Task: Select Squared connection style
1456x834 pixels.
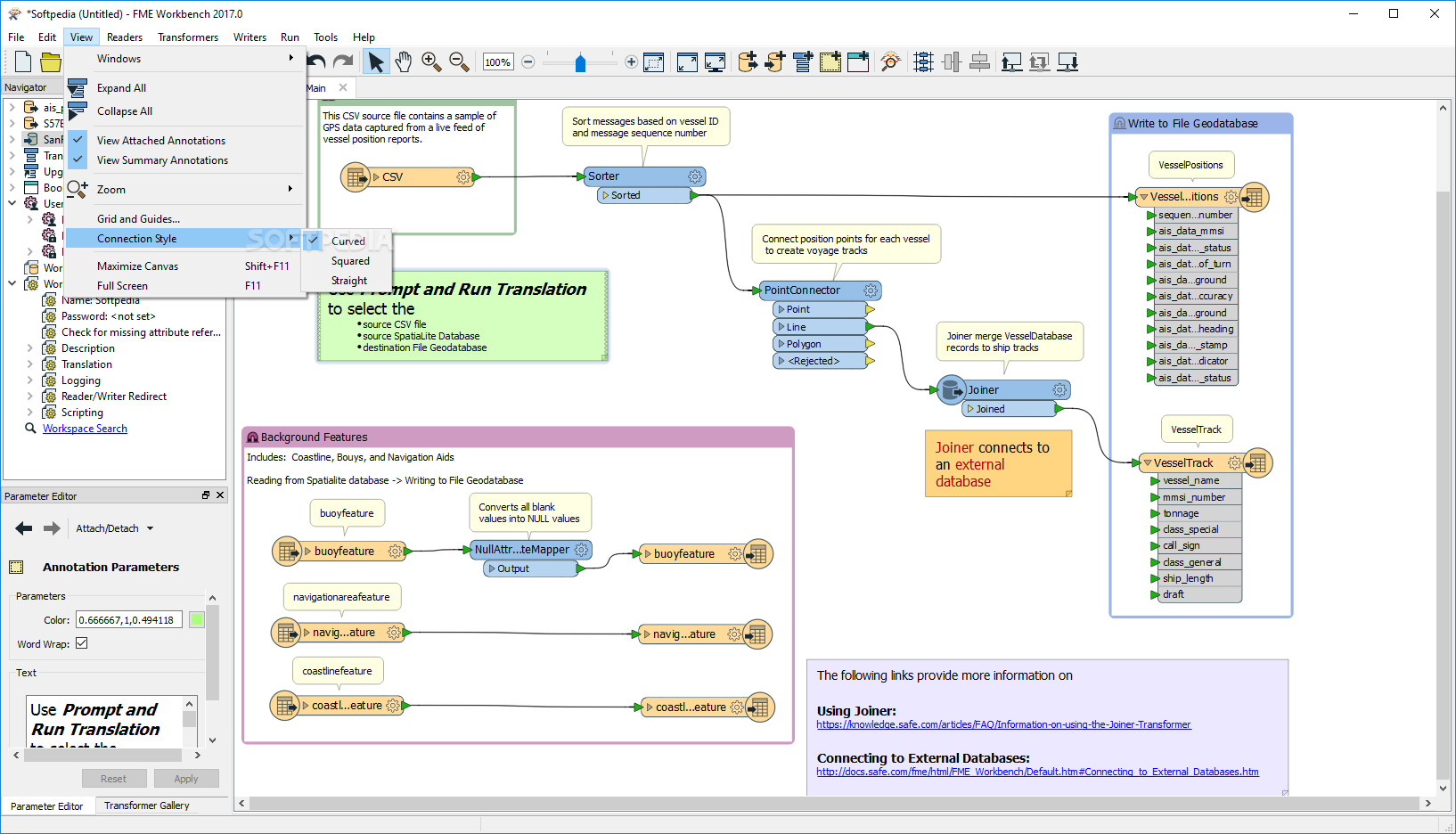Action: tap(349, 260)
